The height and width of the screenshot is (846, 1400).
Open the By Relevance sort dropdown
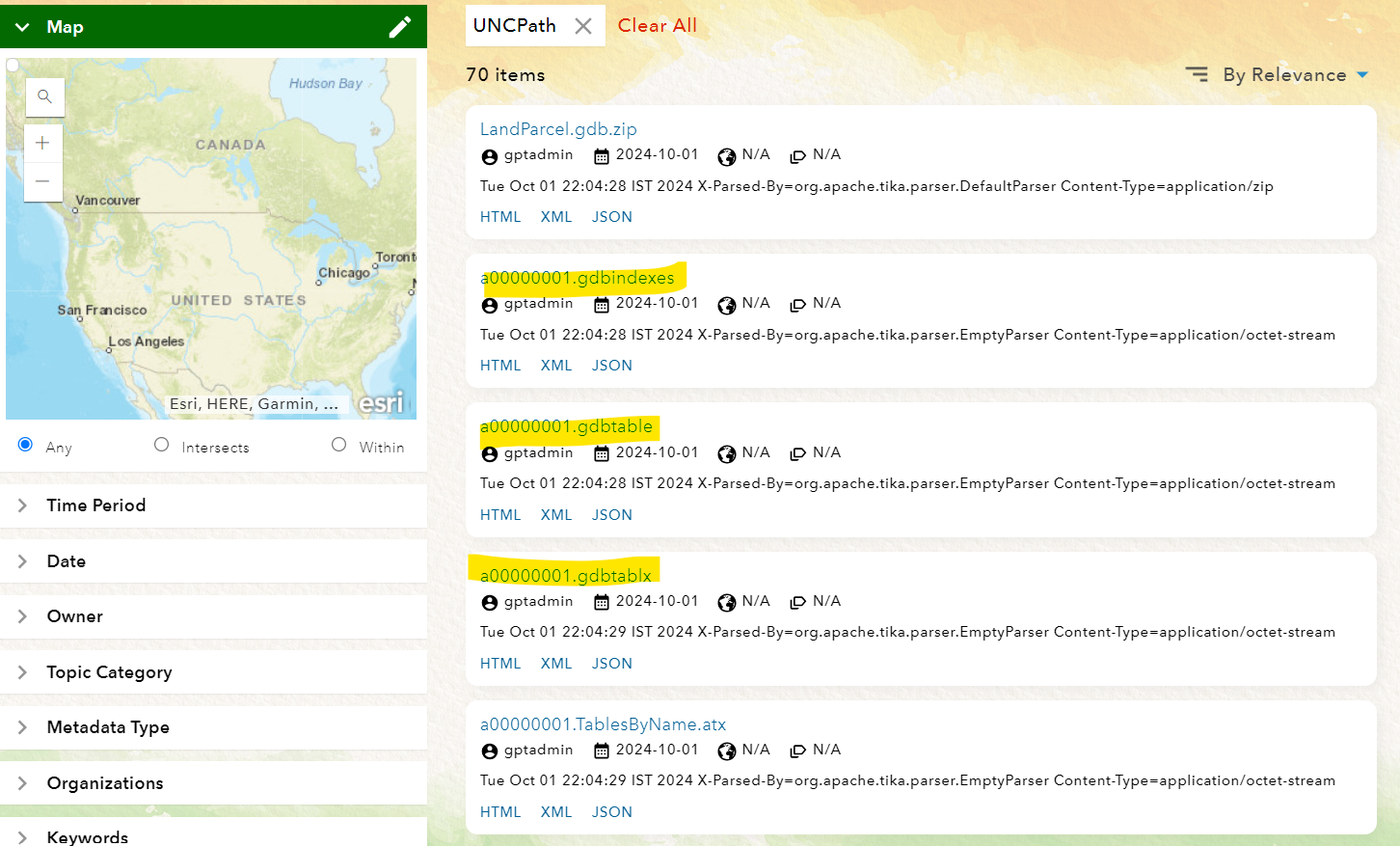tap(1296, 75)
